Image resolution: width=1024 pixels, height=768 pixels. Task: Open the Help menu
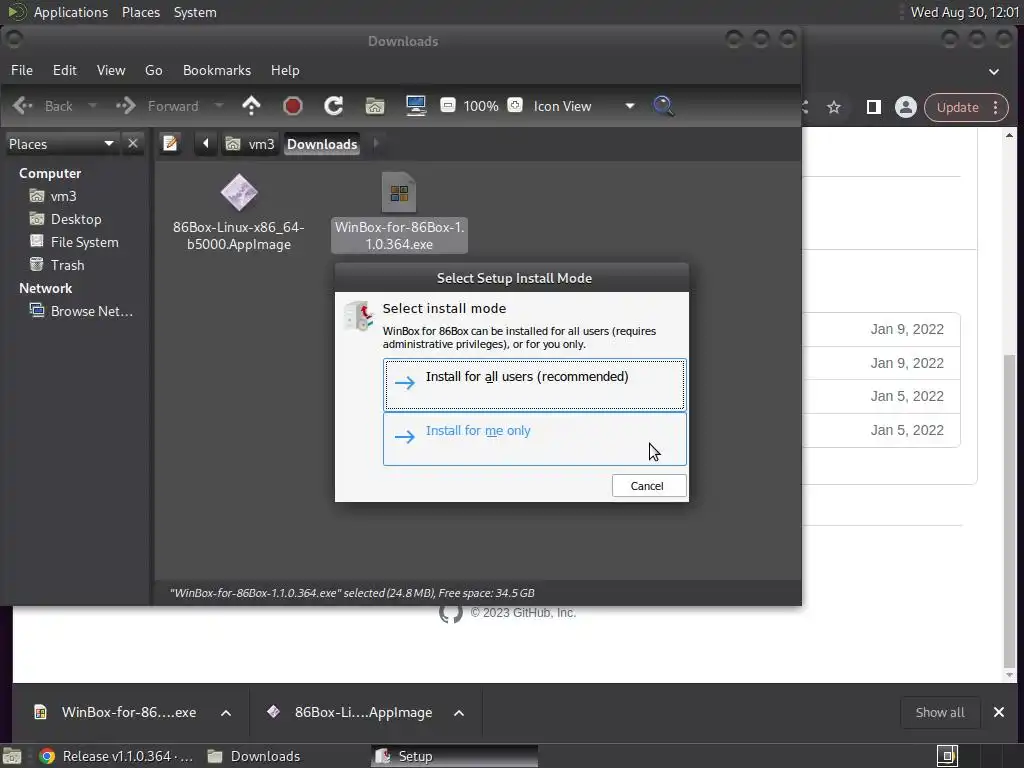[x=285, y=70]
